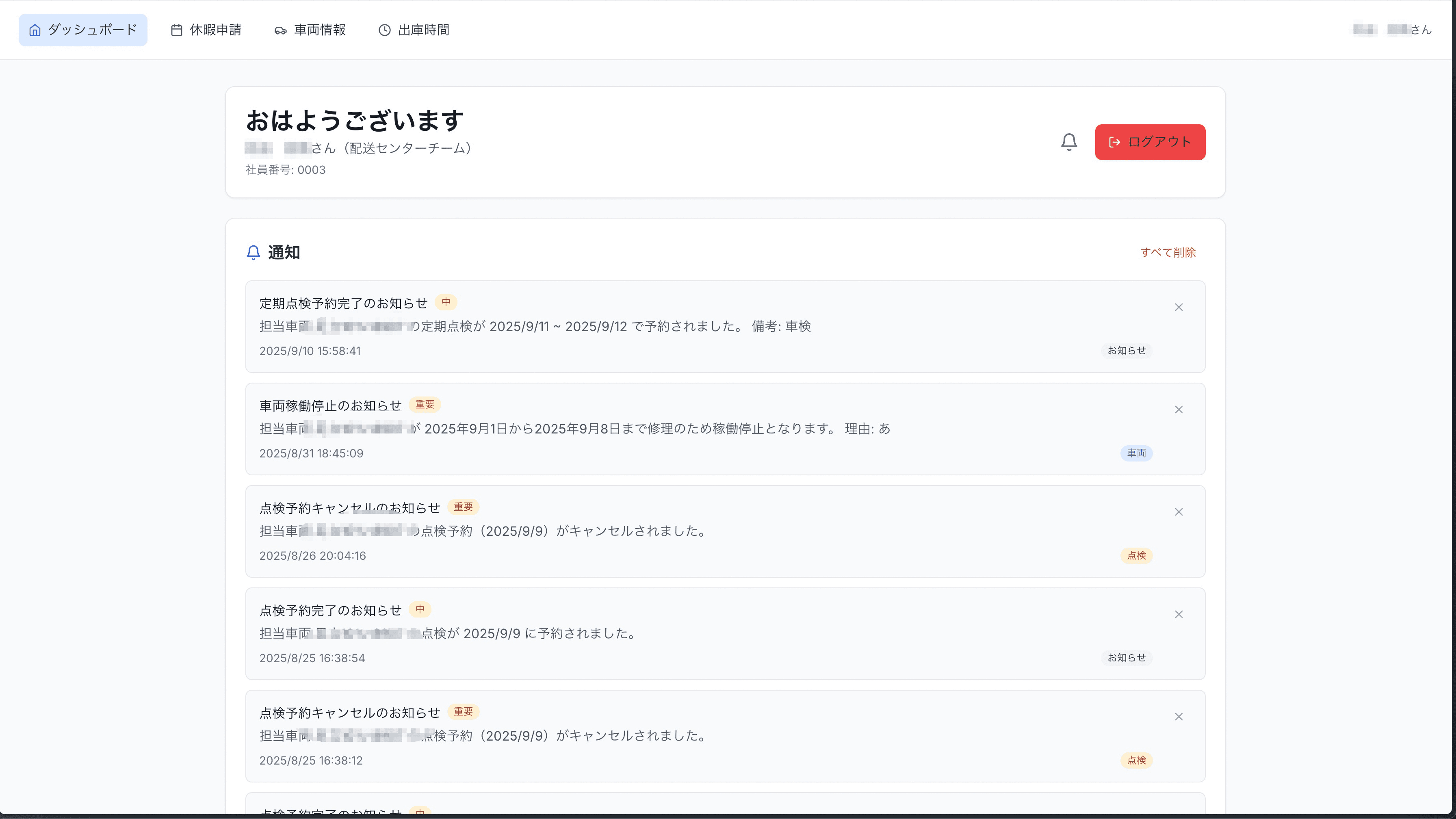
Task: Click the 点検 tag on the 2025/8/26 notification
Action: [1136, 556]
